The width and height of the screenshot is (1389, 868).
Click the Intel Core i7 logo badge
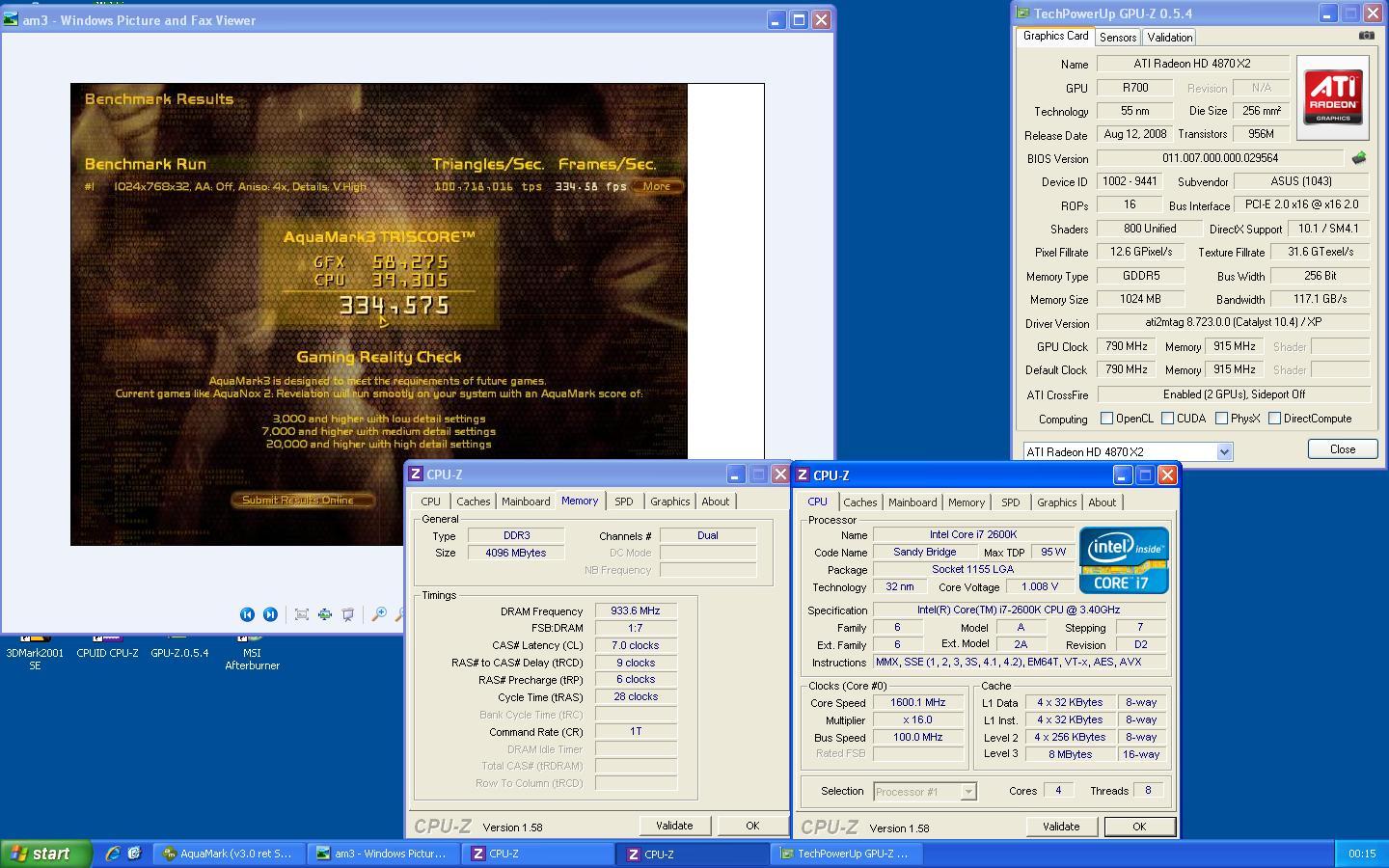click(1124, 559)
